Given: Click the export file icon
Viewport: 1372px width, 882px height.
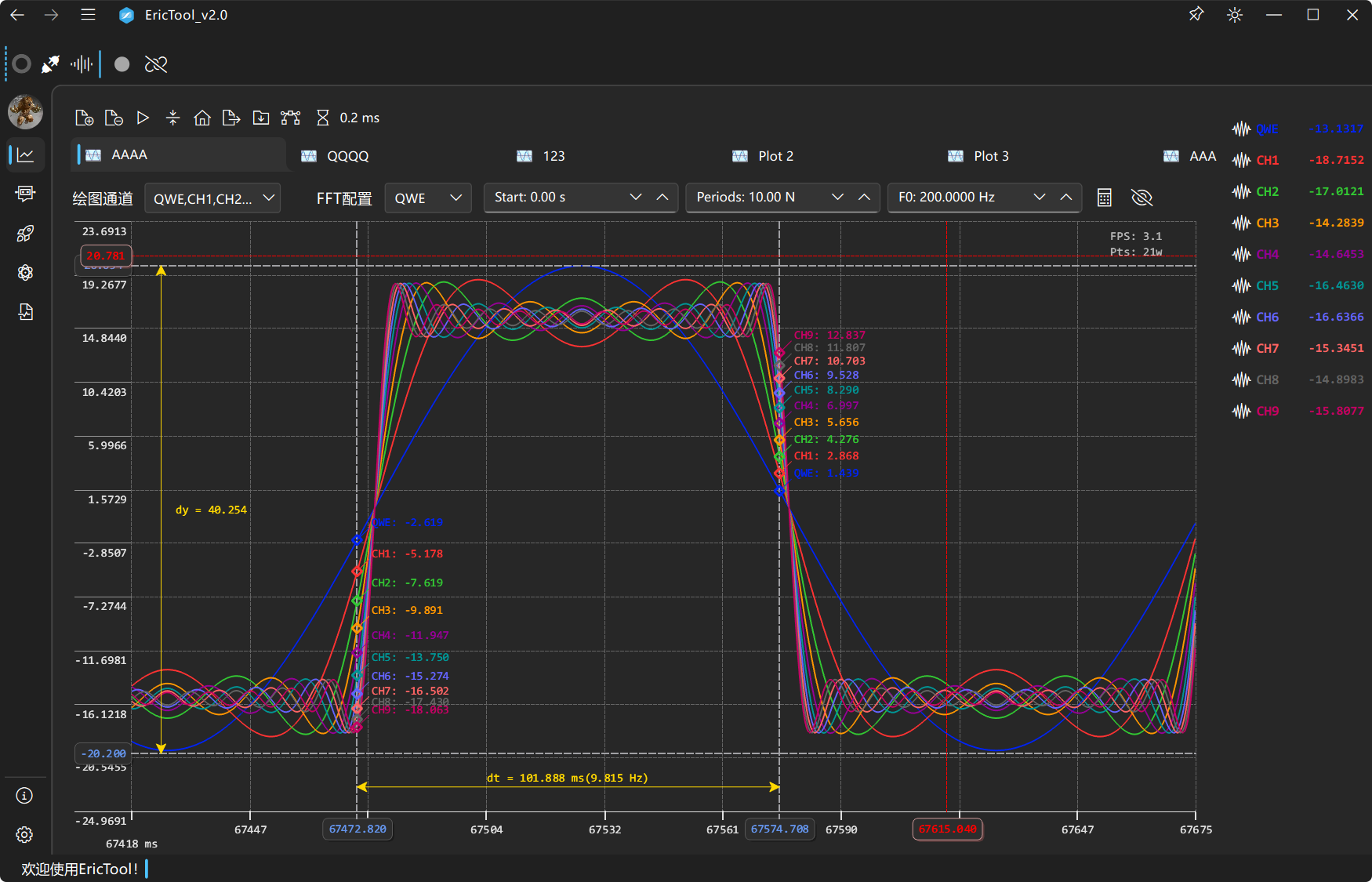Looking at the screenshot, I should coord(231,118).
